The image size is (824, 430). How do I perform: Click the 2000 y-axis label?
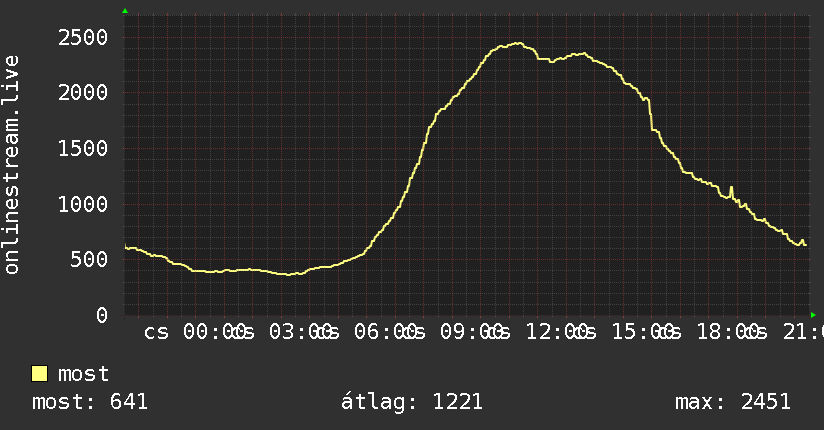[83, 93]
